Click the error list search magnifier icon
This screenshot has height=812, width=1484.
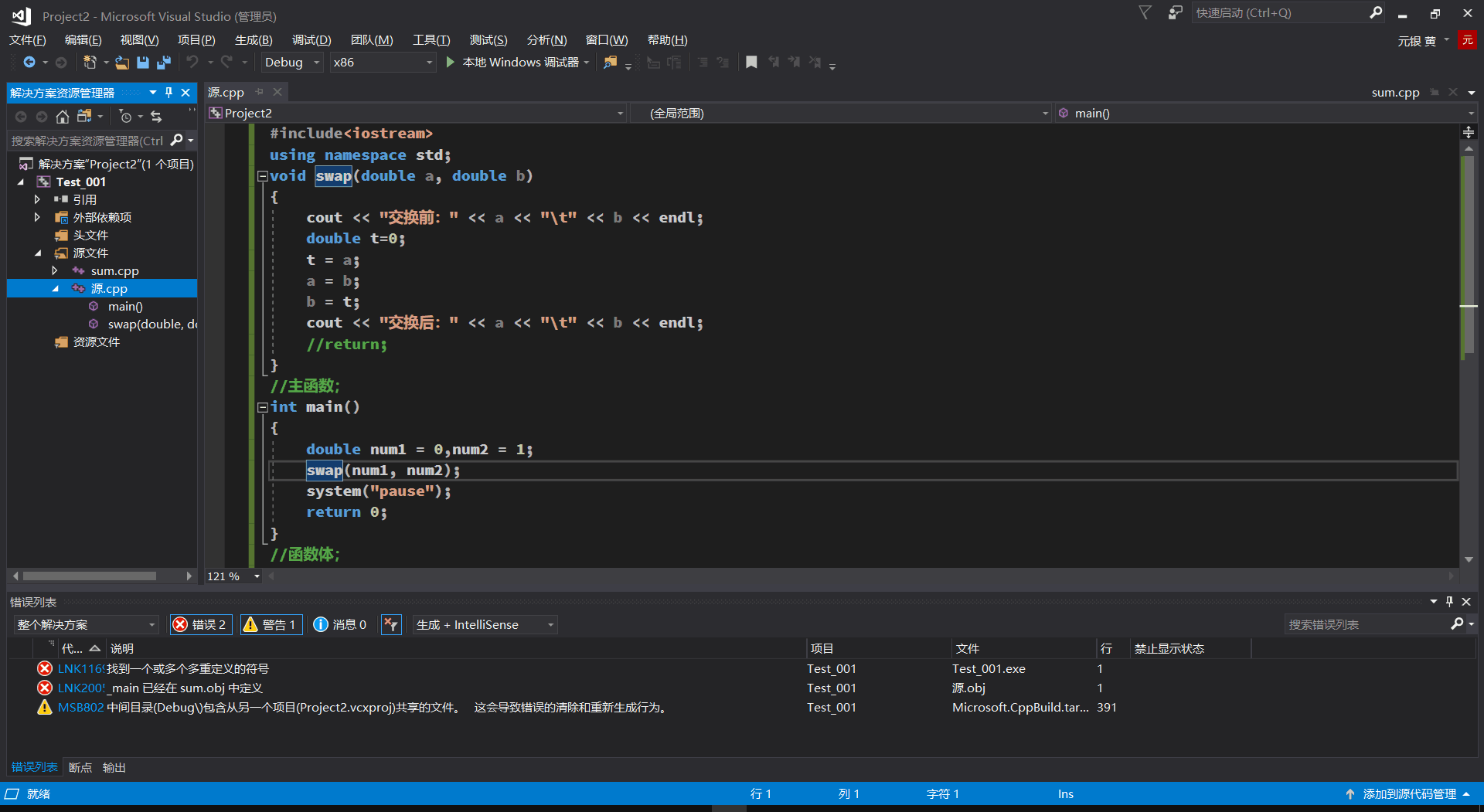click(1457, 623)
